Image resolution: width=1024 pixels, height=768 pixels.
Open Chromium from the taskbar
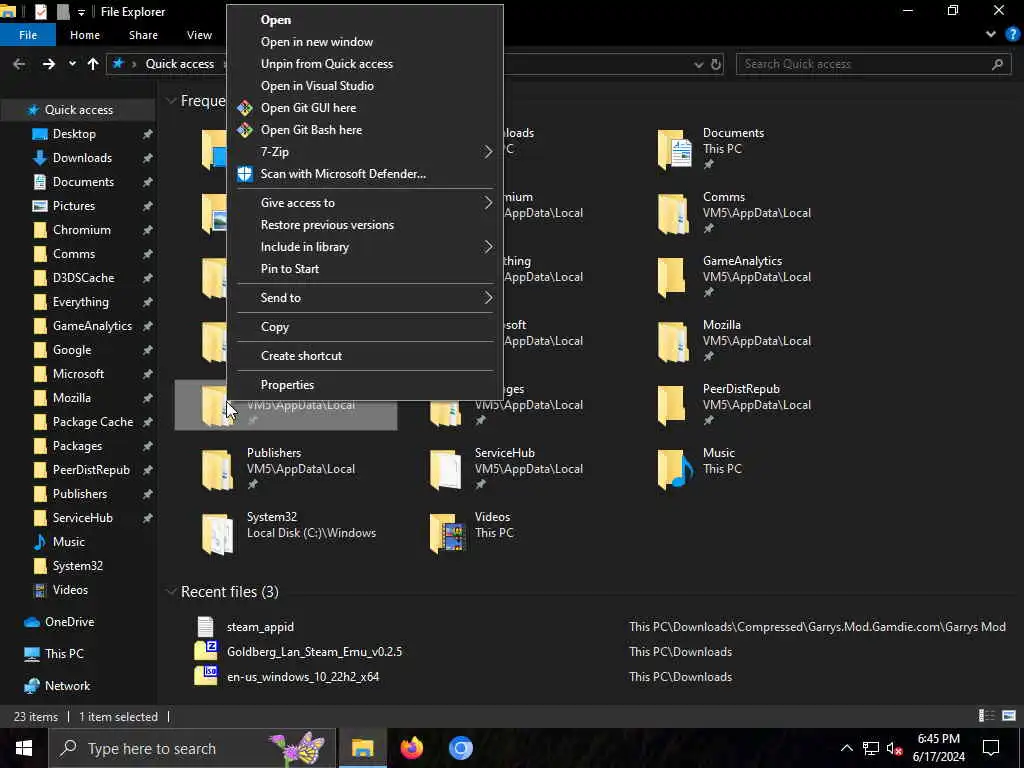pyautogui.click(x=460, y=748)
